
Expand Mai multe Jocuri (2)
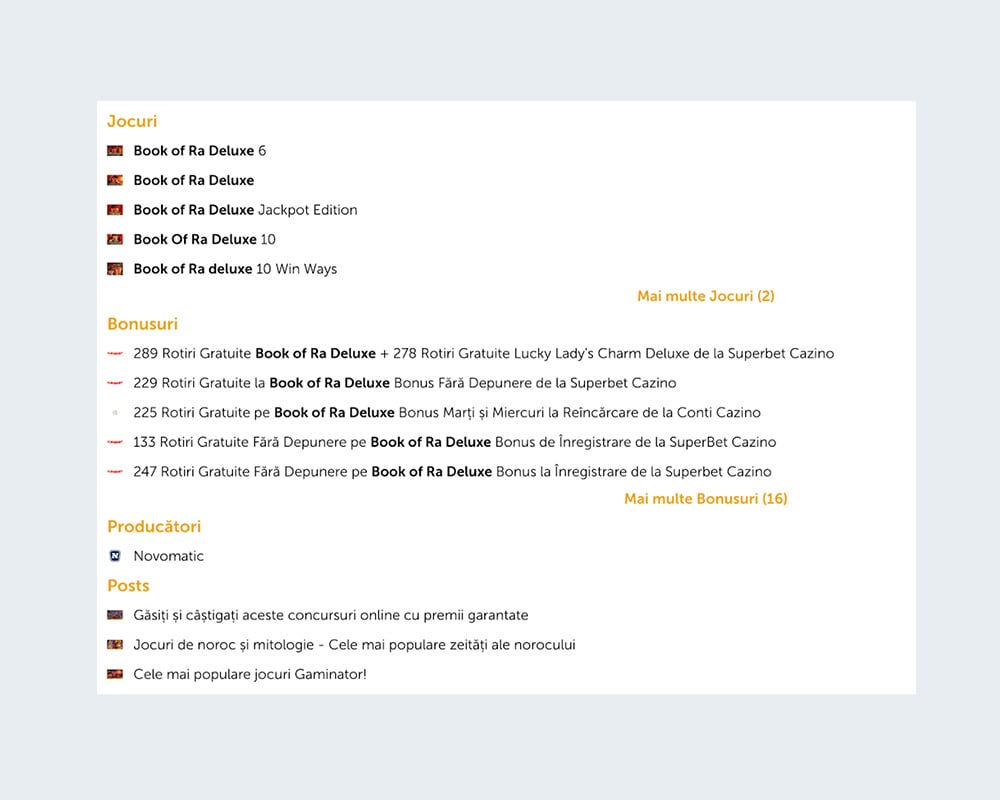pos(705,296)
